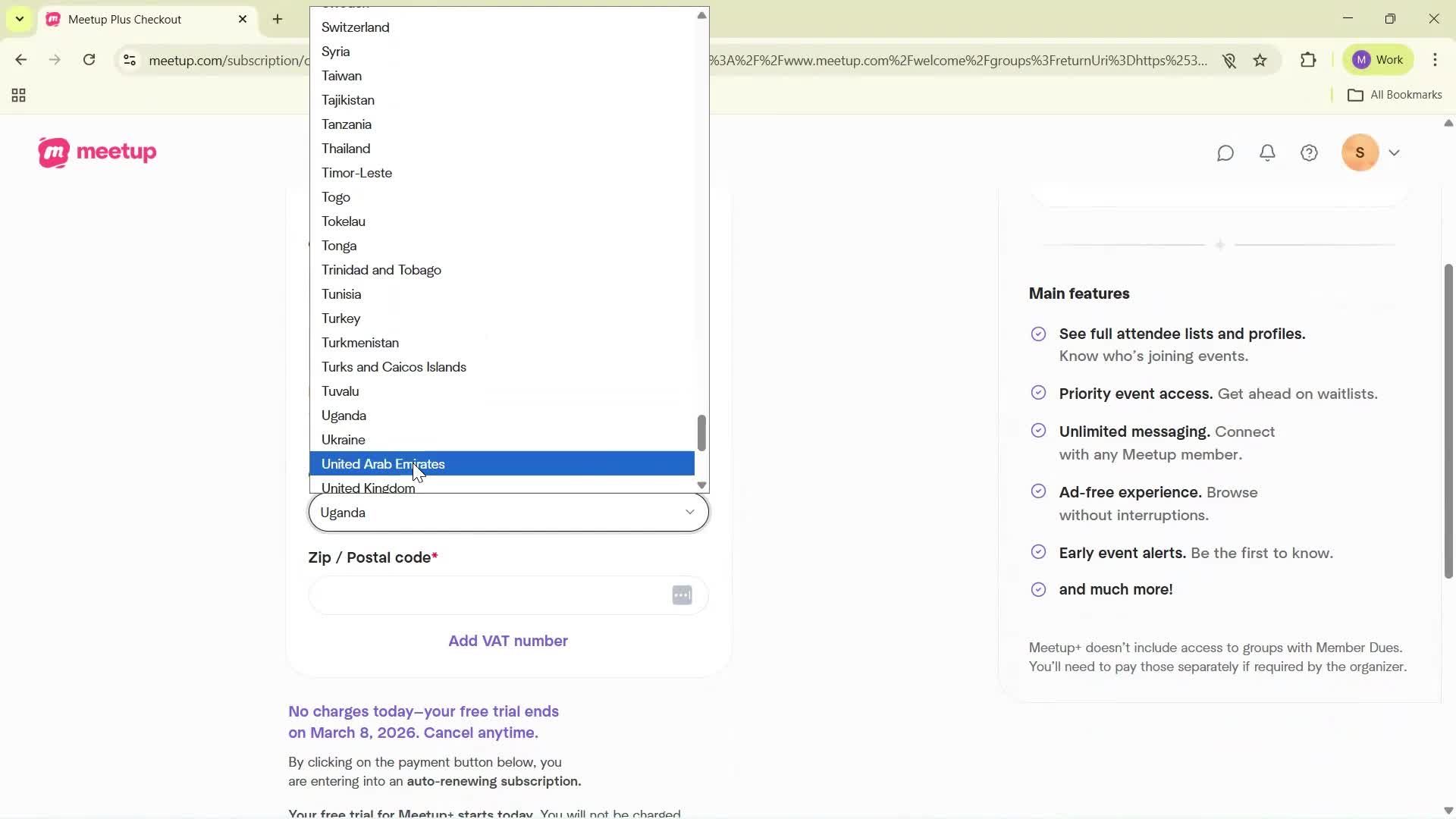The image size is (1456, 819).
Task: Open a new browser tab
Action: pyautogui.click(x=278, y=19)
